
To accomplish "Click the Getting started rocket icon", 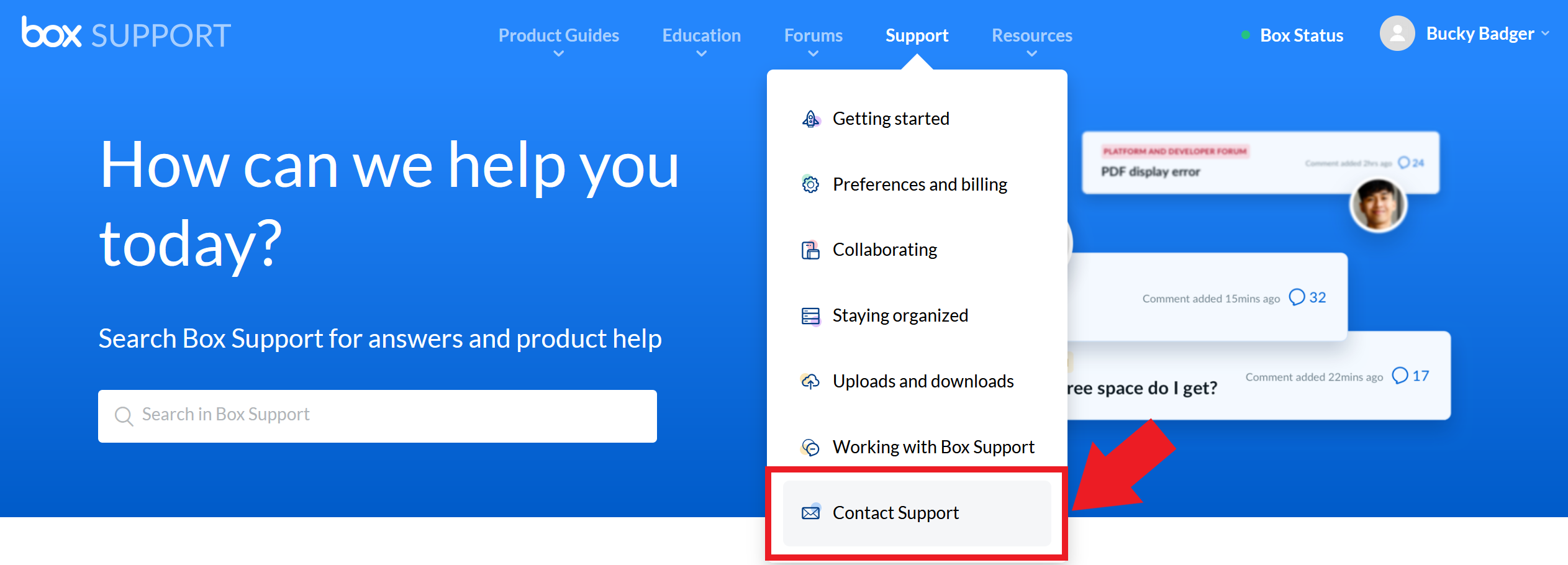I will [810, 119].
